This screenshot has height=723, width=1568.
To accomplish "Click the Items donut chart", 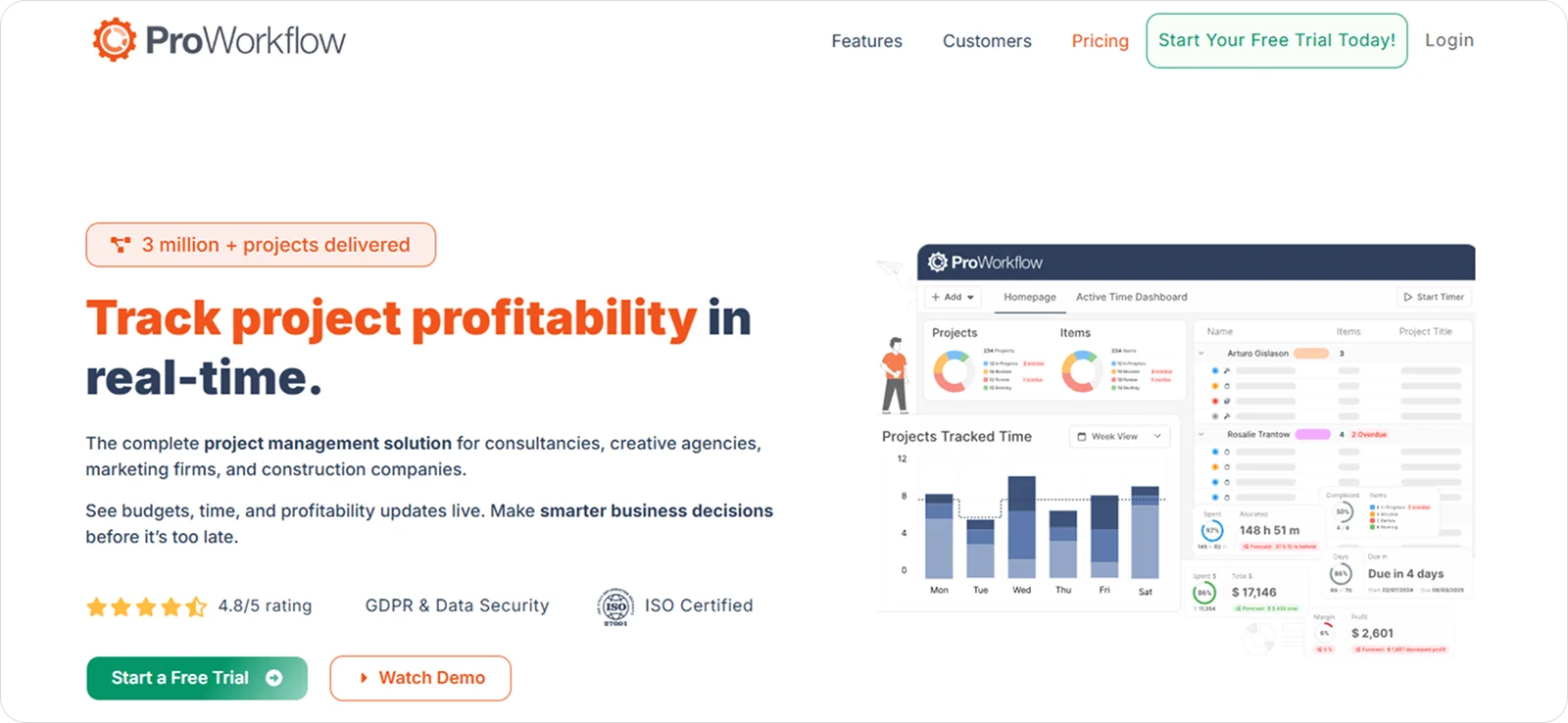I will [1082, 370].
